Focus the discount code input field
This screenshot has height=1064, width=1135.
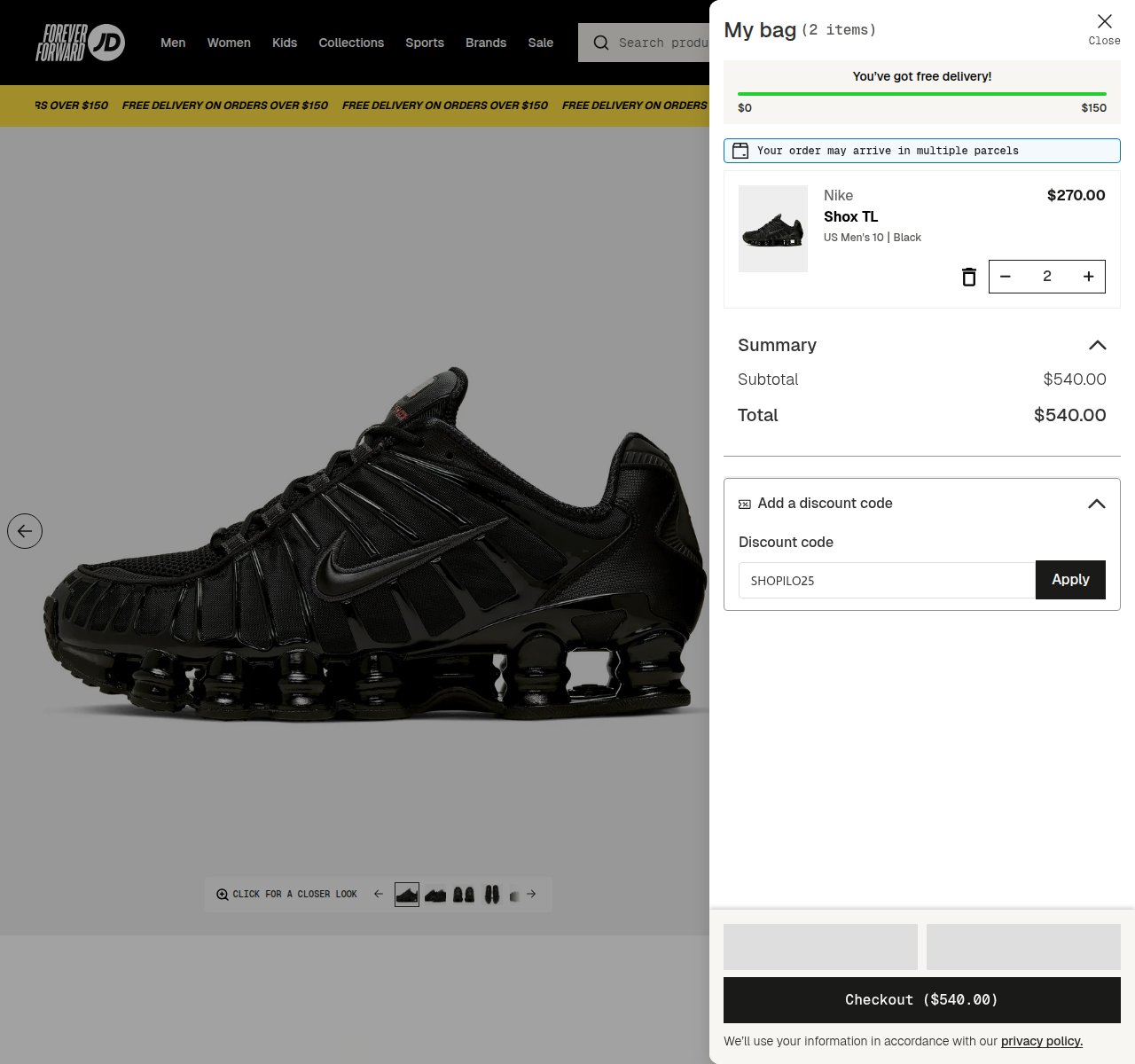click(887, 580)
